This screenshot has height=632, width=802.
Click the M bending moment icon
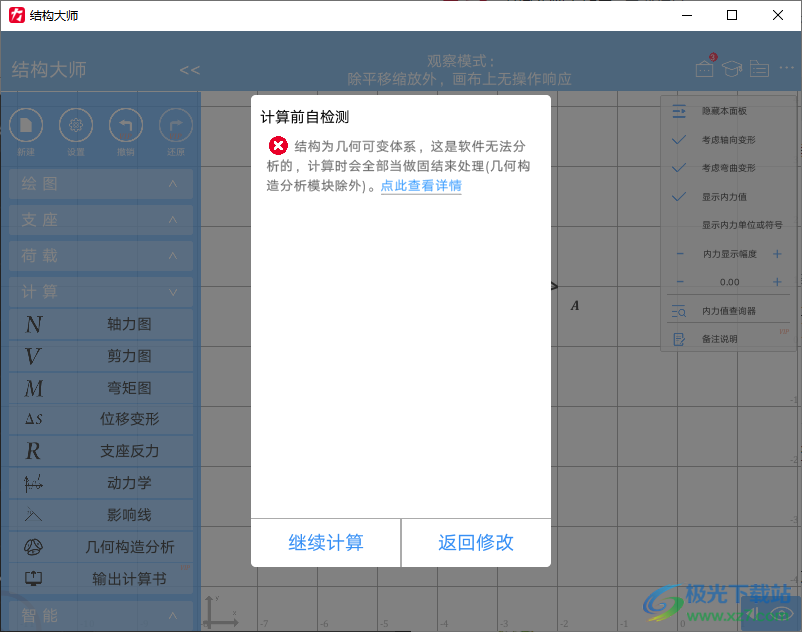34,389
